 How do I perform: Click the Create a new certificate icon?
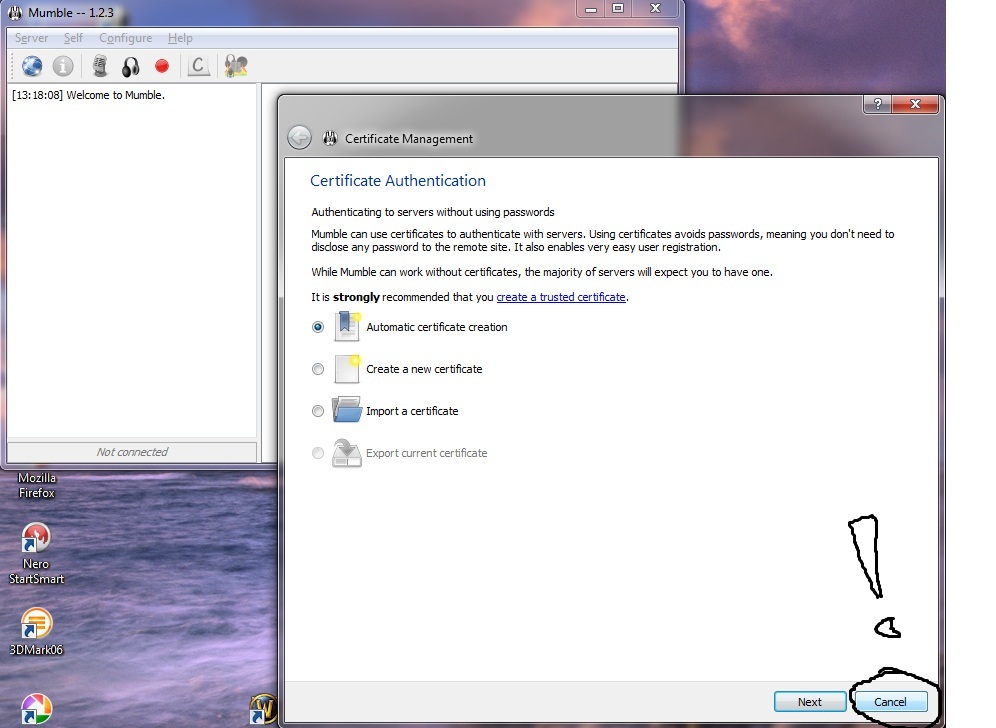347,368
